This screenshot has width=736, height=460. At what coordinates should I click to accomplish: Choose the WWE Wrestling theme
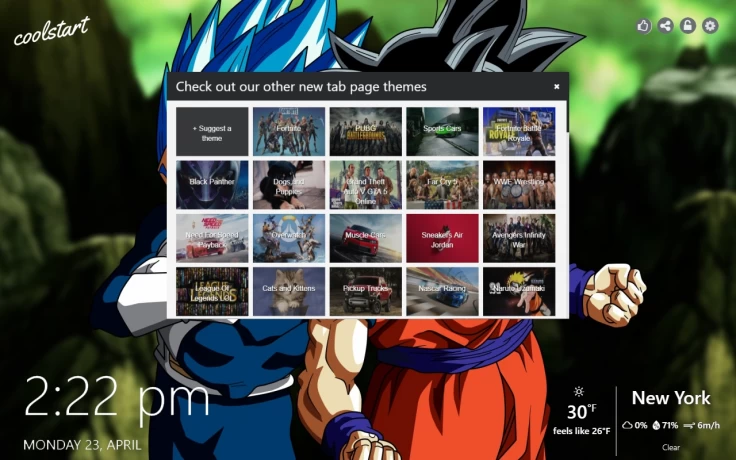[519, 184]
